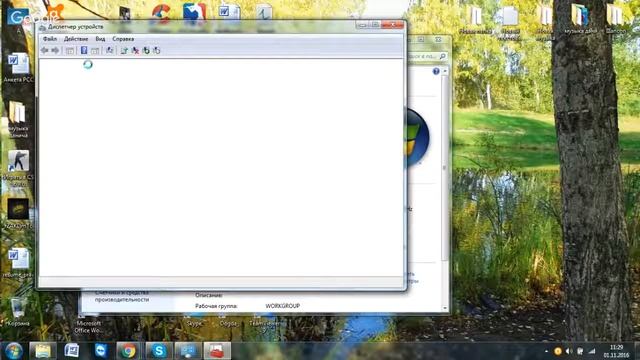Click the Счетчики и средства производительности link
The height and width of the screenshot is (360, 640).
click(x=122, y=296)
